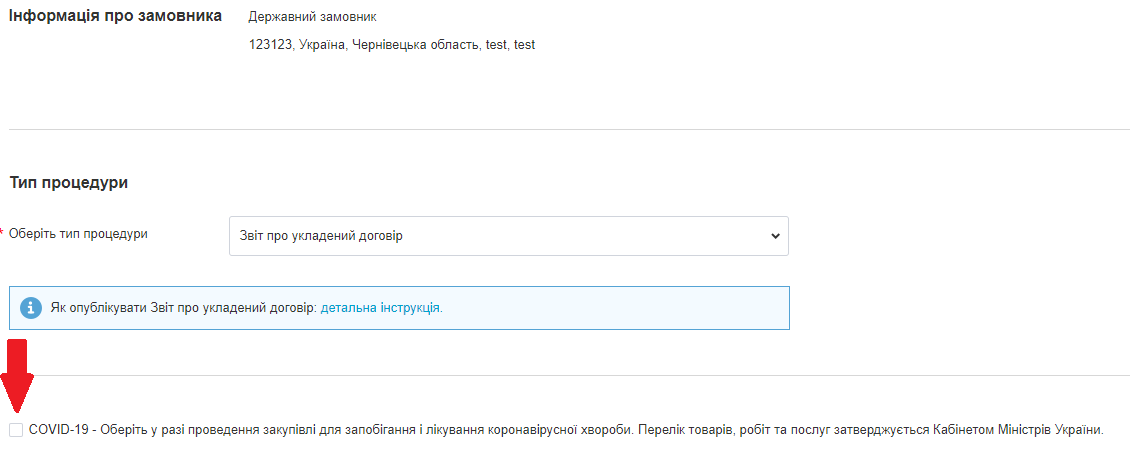Open the 'детальна інструкція' link

[x=381, y=308]
